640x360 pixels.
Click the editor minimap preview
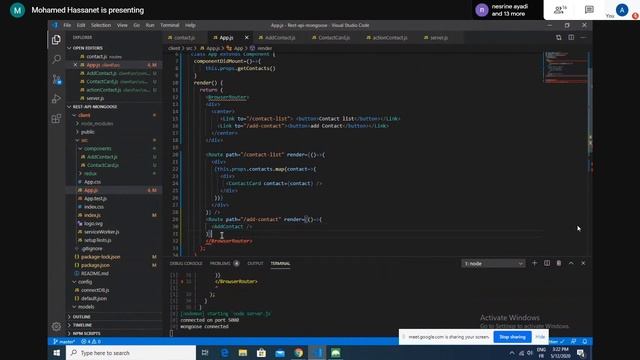tap(565, 67)
